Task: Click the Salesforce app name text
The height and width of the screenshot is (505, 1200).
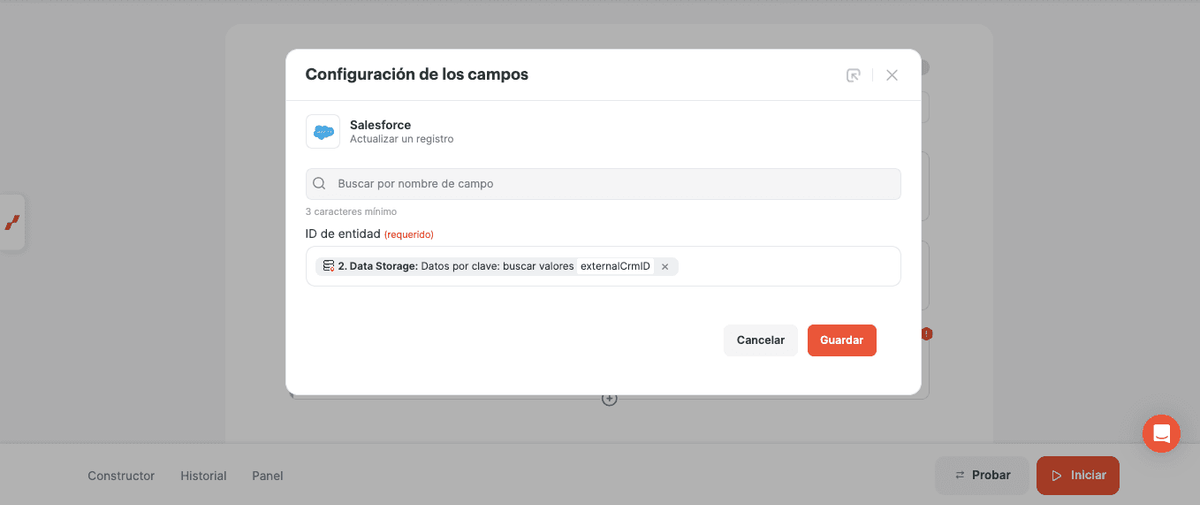Action: tap(380, 125)
